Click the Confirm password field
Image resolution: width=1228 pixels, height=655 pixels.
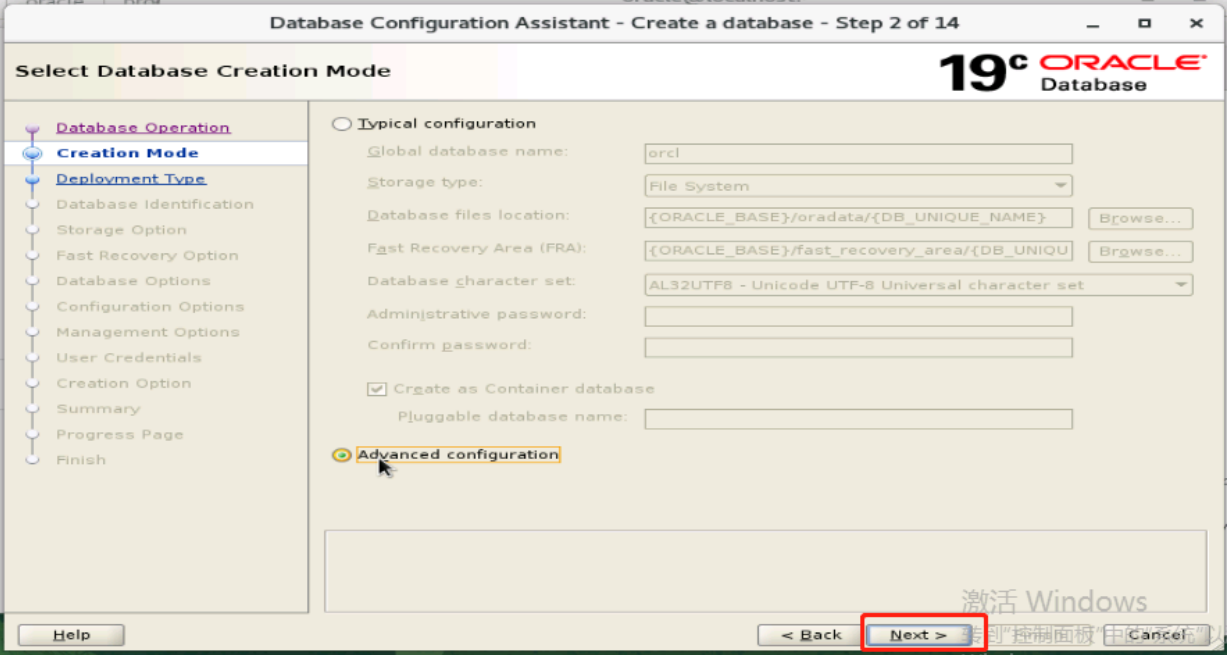coord(859,347)
